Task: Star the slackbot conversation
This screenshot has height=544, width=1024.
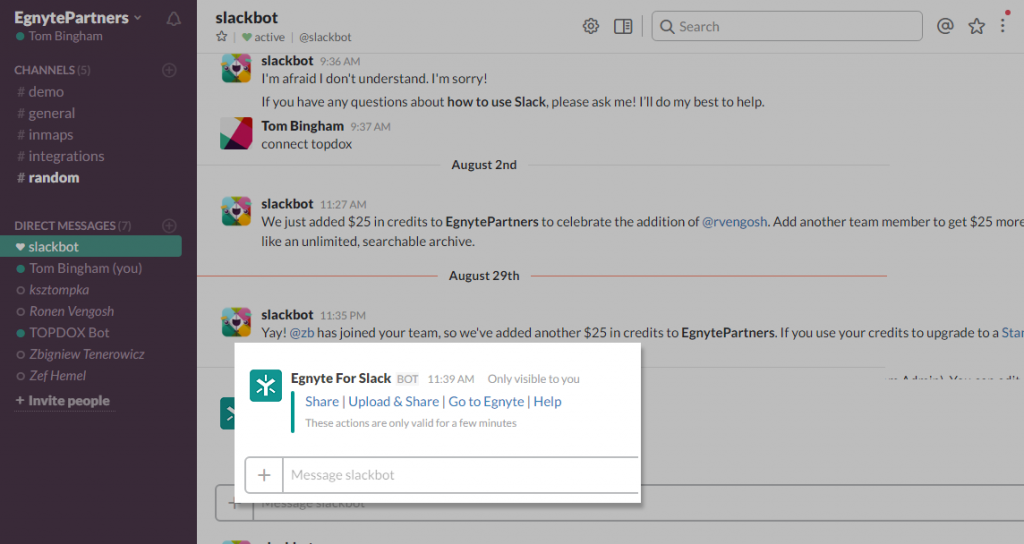Action: click(222, 37)
